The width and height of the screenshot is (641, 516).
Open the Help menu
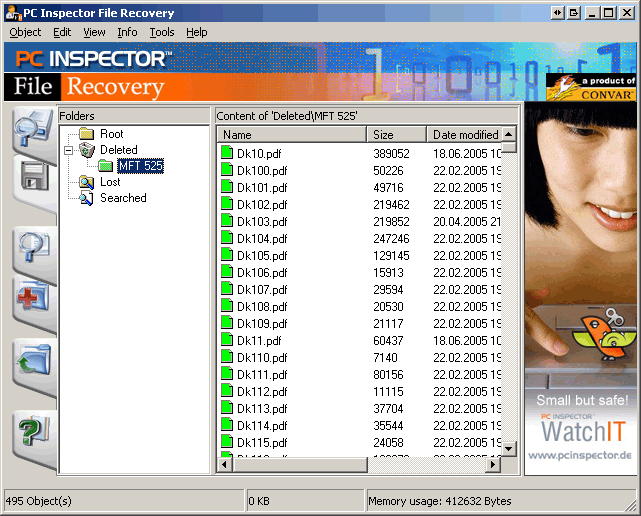[197, 32]
